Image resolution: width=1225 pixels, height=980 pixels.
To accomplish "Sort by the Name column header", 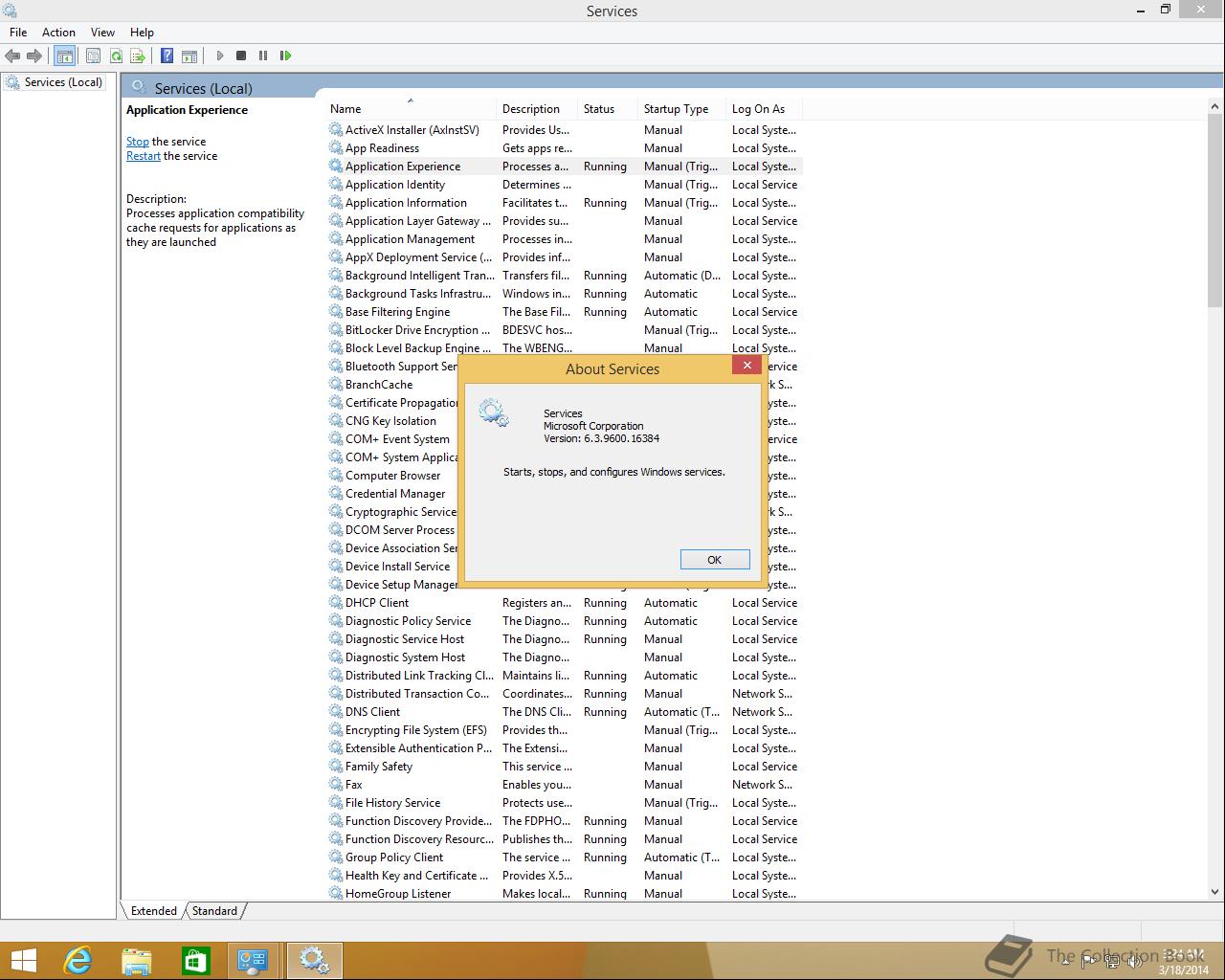I will [412, 109].
